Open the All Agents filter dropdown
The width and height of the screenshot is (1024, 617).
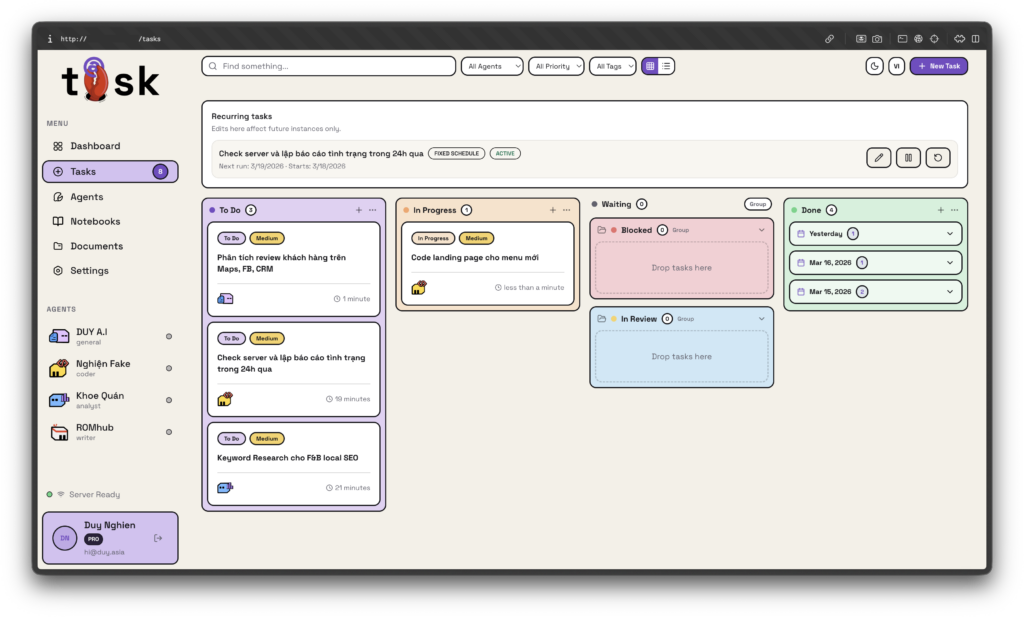pyautogui.click(x=492, y=66)
